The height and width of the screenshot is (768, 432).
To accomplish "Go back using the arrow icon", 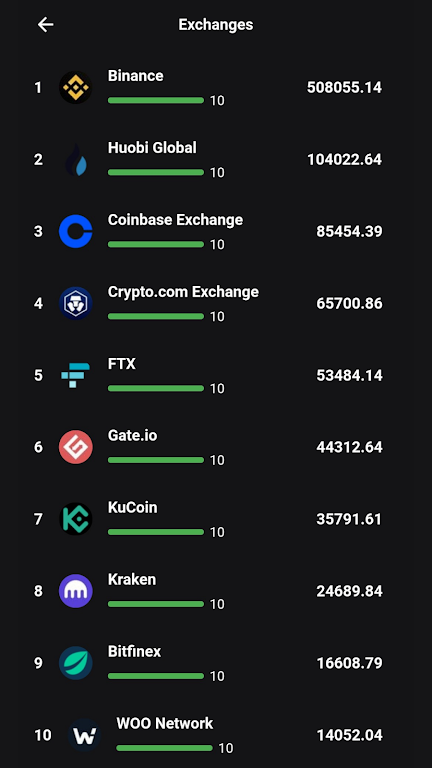I will tap(46, 24).
